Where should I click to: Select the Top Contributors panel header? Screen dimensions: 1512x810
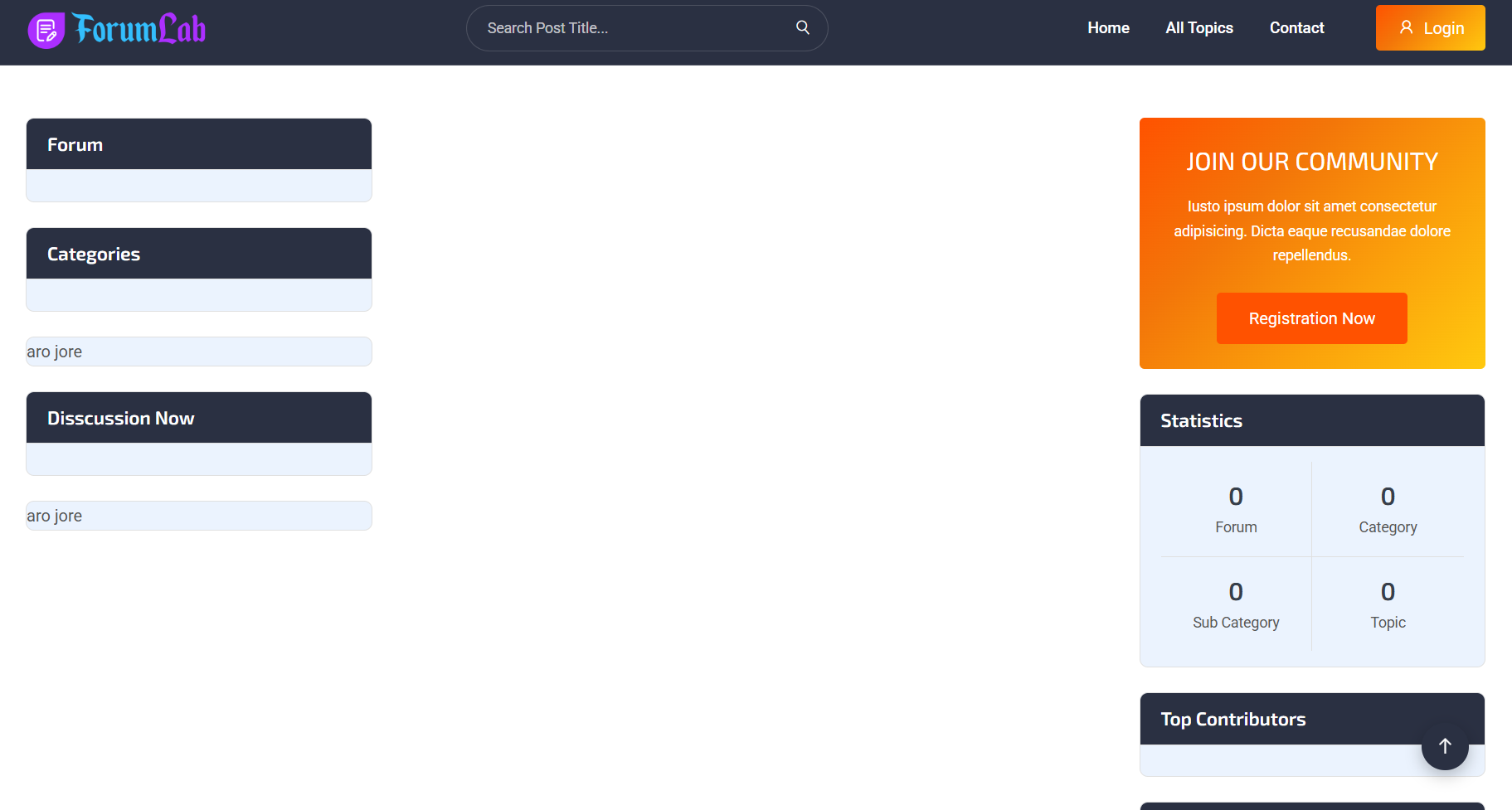click(x=1277, y=720)
